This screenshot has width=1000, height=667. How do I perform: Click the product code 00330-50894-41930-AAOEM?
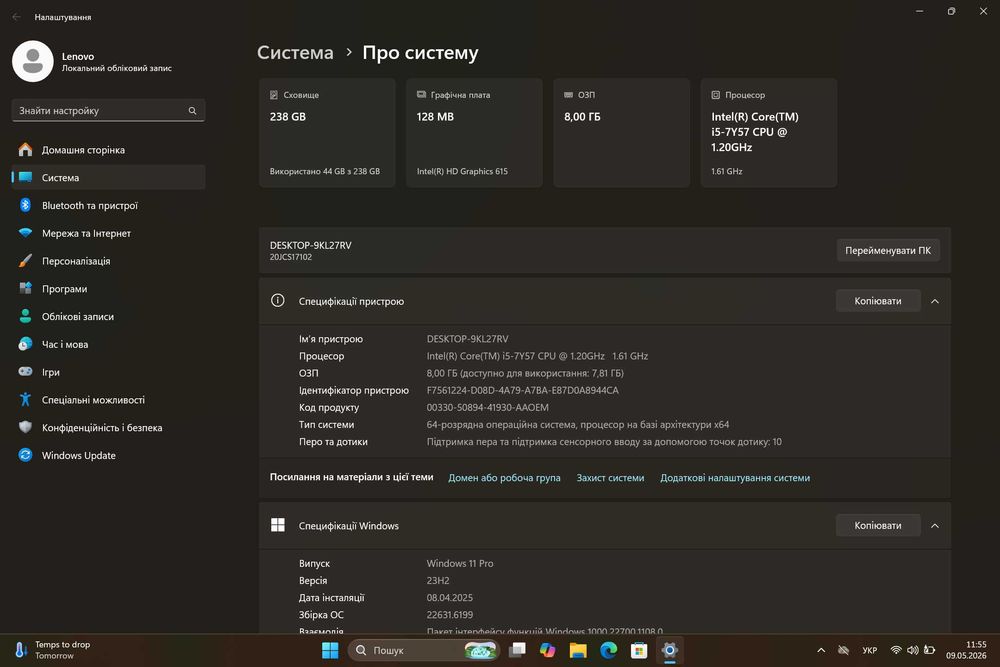point(487,407)
